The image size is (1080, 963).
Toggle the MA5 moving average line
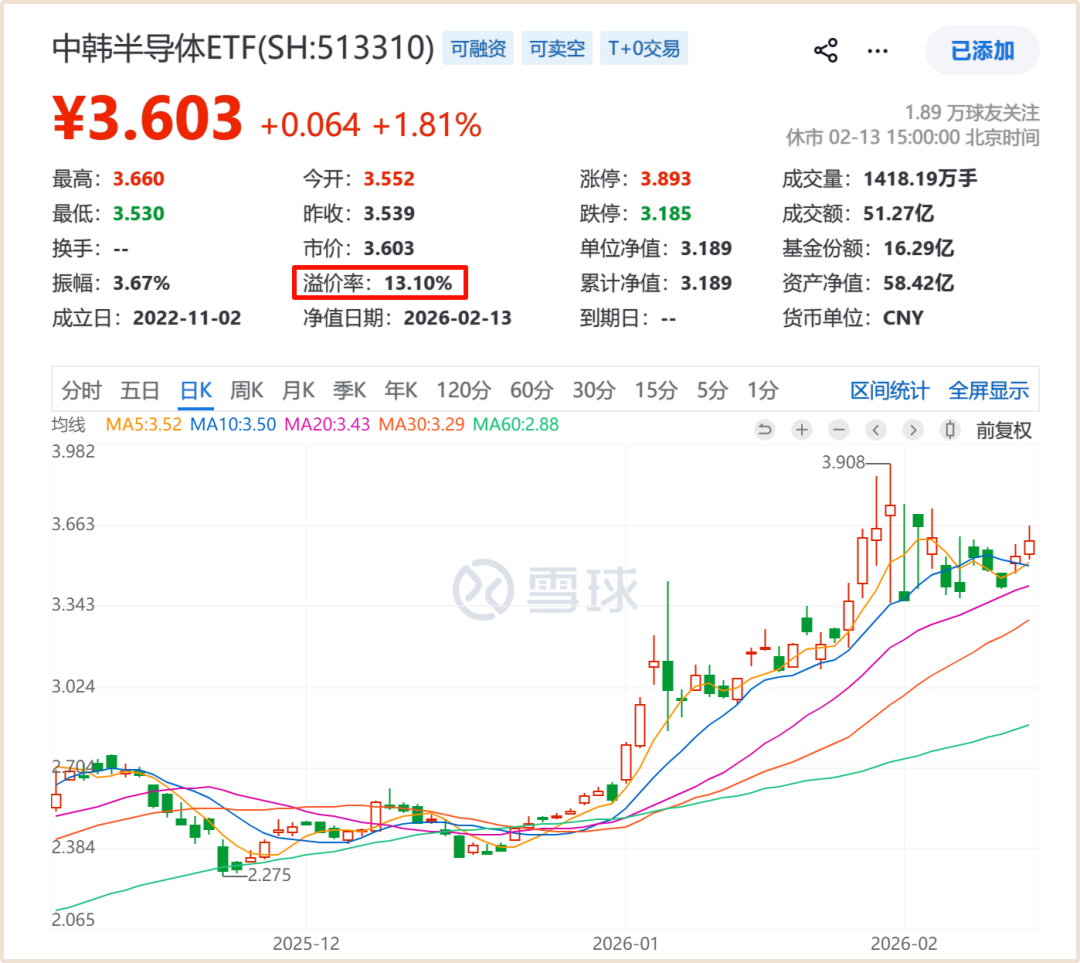142,423
